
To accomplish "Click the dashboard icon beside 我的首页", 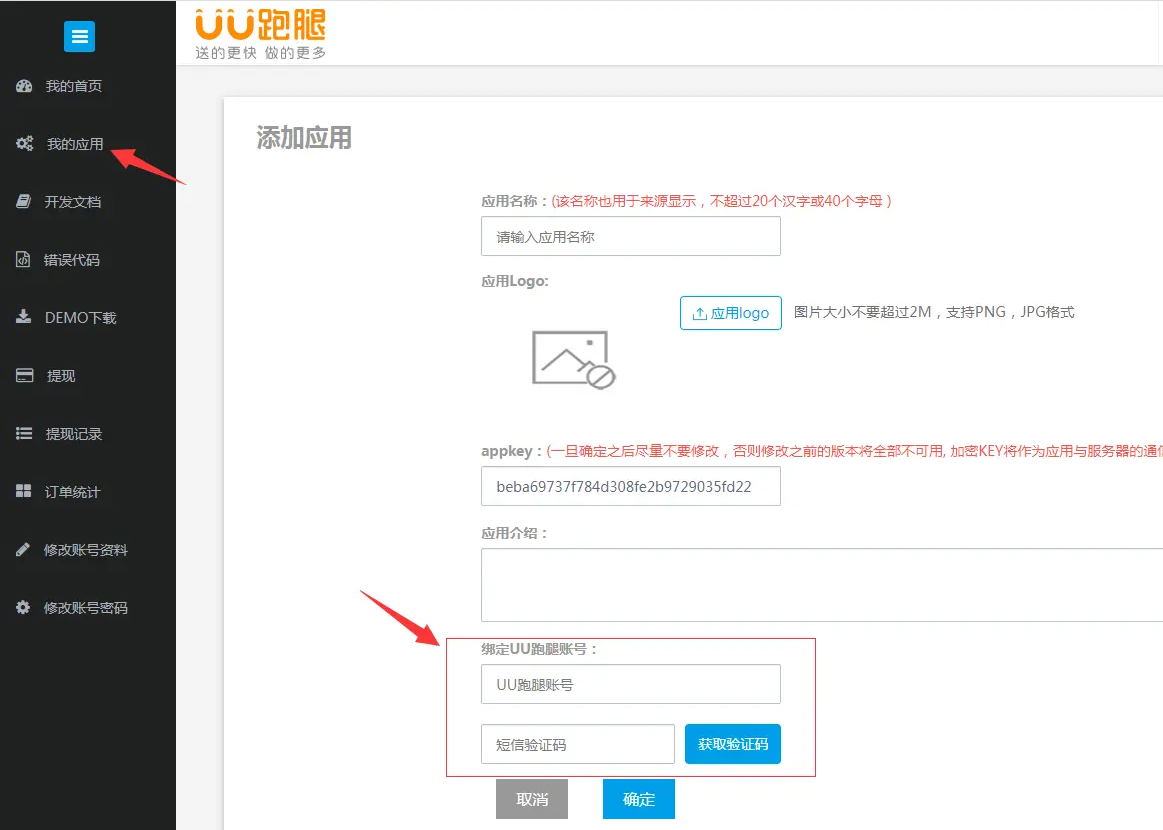I will tap(24, 86).
